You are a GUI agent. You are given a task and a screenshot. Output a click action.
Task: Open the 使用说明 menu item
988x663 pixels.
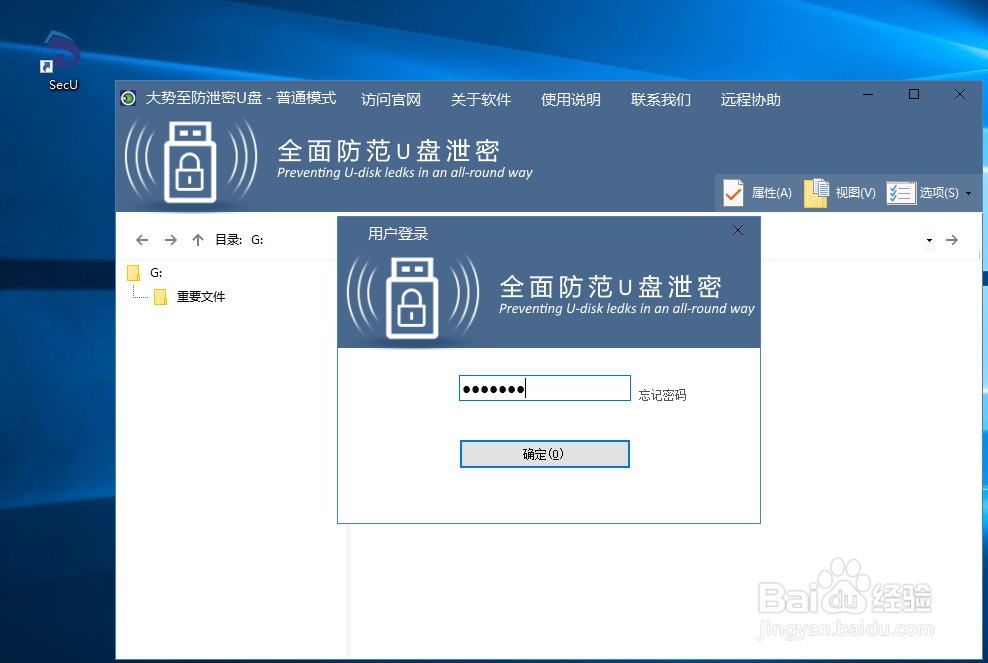[570, 99]
